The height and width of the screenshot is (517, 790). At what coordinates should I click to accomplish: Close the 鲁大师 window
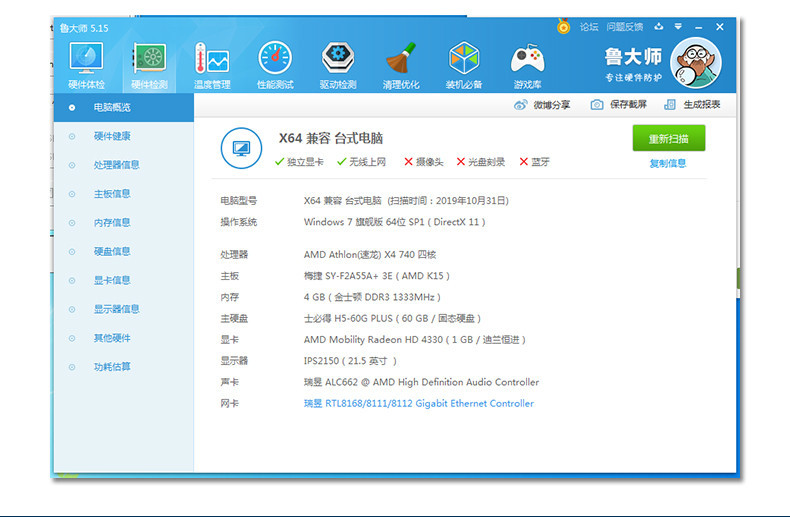(720, 27)
